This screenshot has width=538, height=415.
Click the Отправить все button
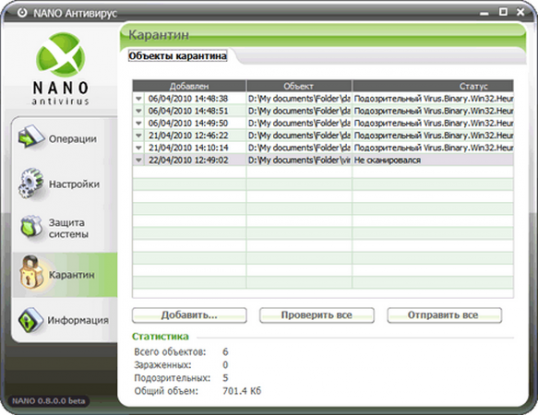pyautogui.click(x=444, y=315)
